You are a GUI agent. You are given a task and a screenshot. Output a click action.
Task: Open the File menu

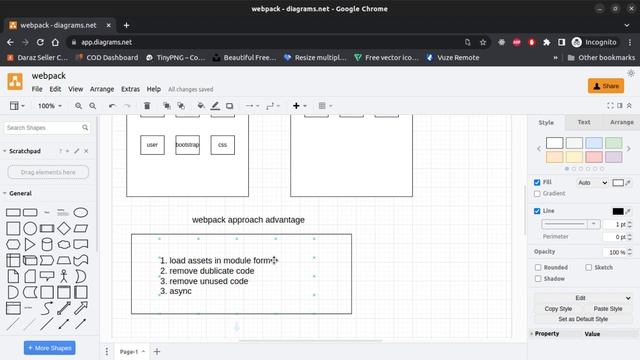click(x=37, y=89)
